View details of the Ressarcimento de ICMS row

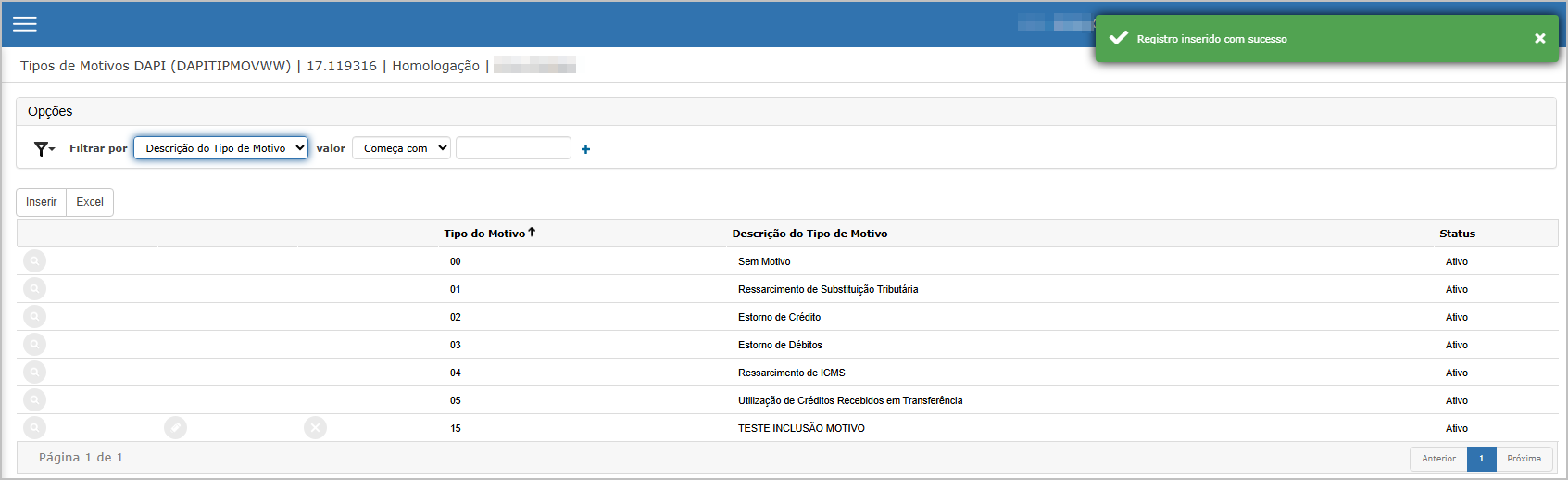(34, 373)
